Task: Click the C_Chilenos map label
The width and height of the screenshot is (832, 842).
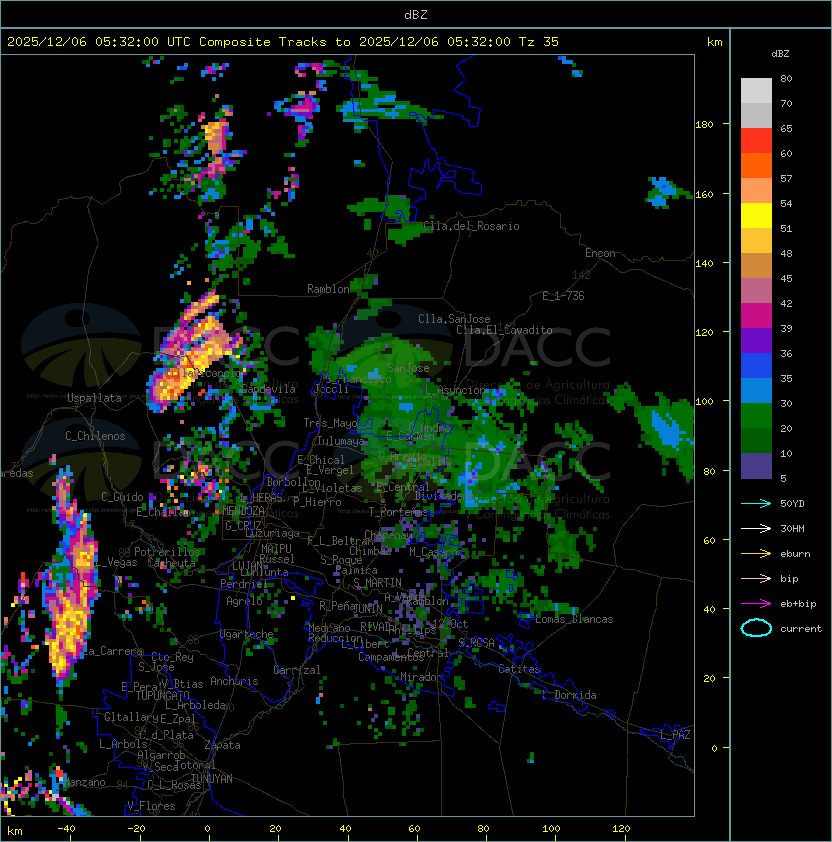Action: (95, 436)
